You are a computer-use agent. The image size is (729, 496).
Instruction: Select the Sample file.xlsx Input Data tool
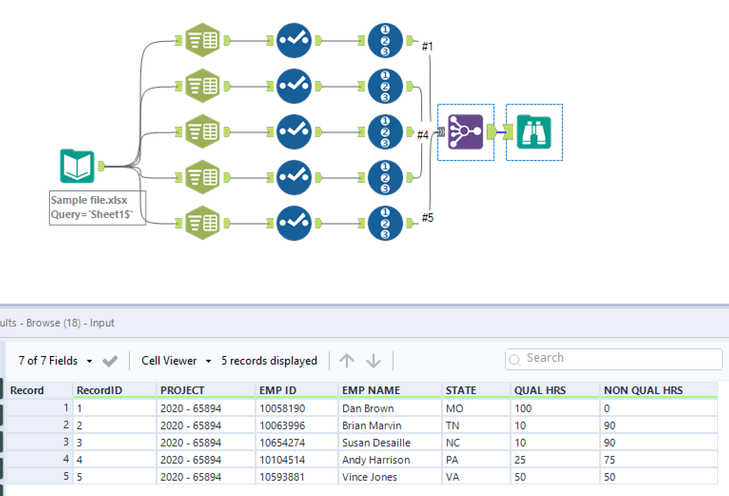77,166
